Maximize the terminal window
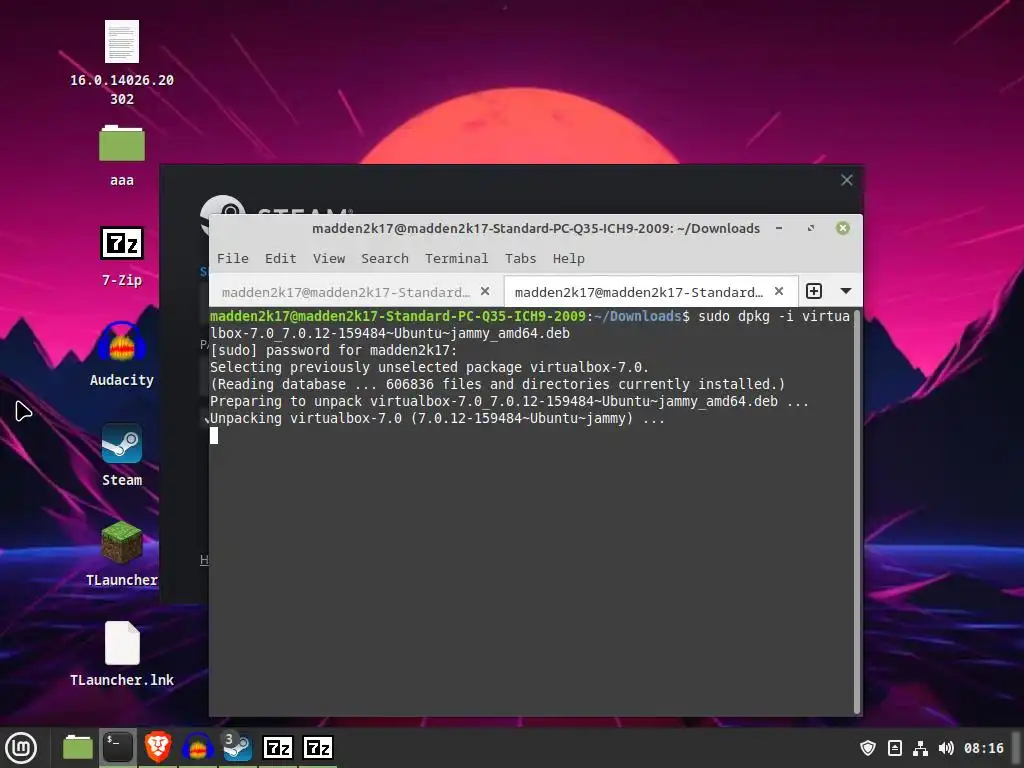The width and height of the screenshot is (1024, 768). tap(810, 229)
